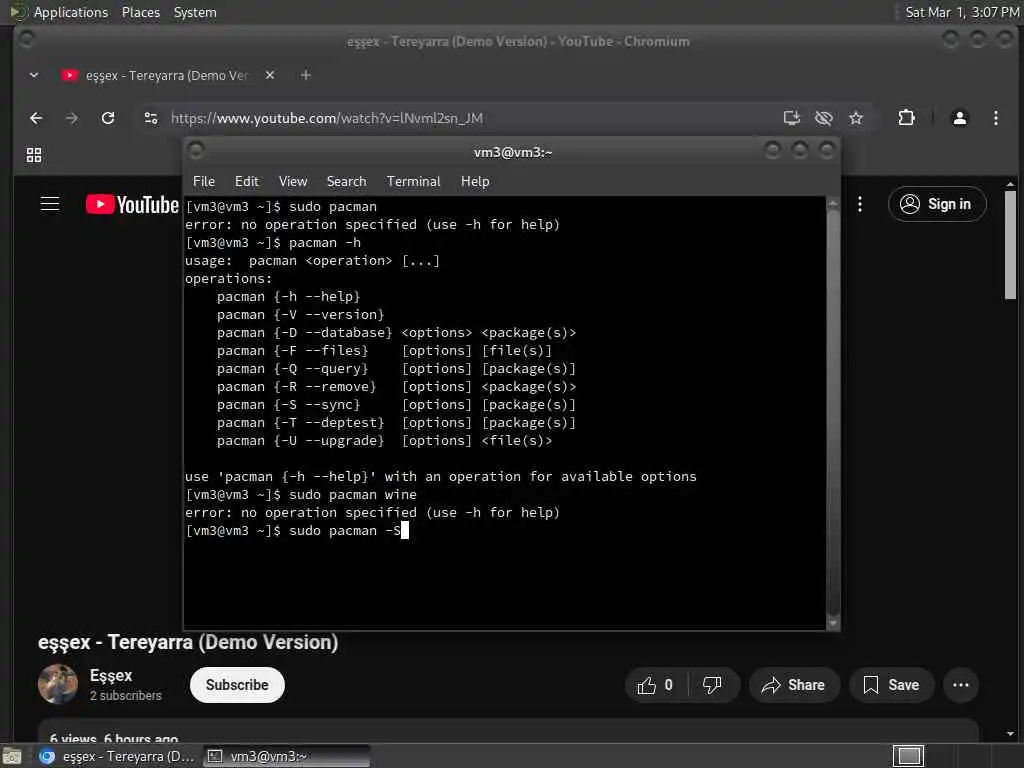Open the System menu in top panel
This screenshot has width=1024, height=768.
(x=195, y=12)
